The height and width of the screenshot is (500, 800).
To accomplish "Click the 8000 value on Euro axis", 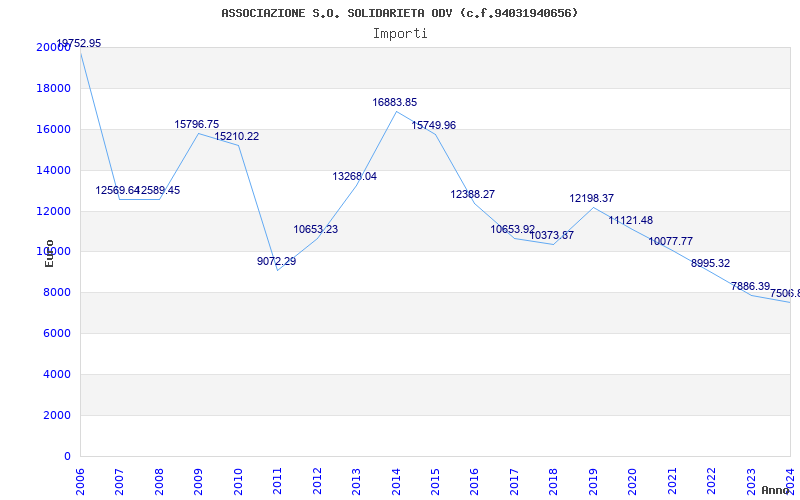I will tap(57, 292).
